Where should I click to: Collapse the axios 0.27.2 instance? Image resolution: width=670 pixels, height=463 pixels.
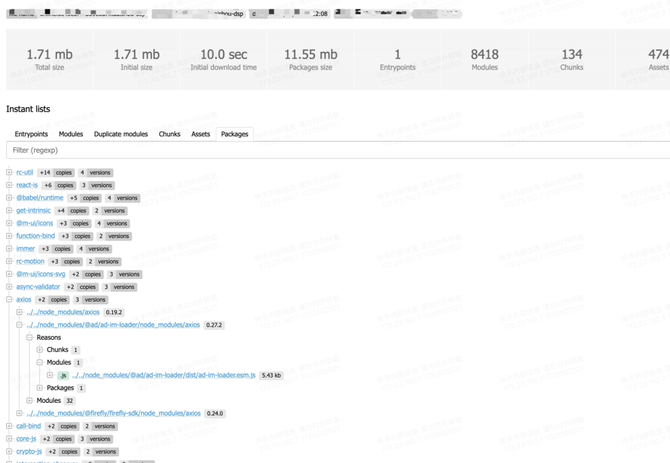tap(19, 325)
